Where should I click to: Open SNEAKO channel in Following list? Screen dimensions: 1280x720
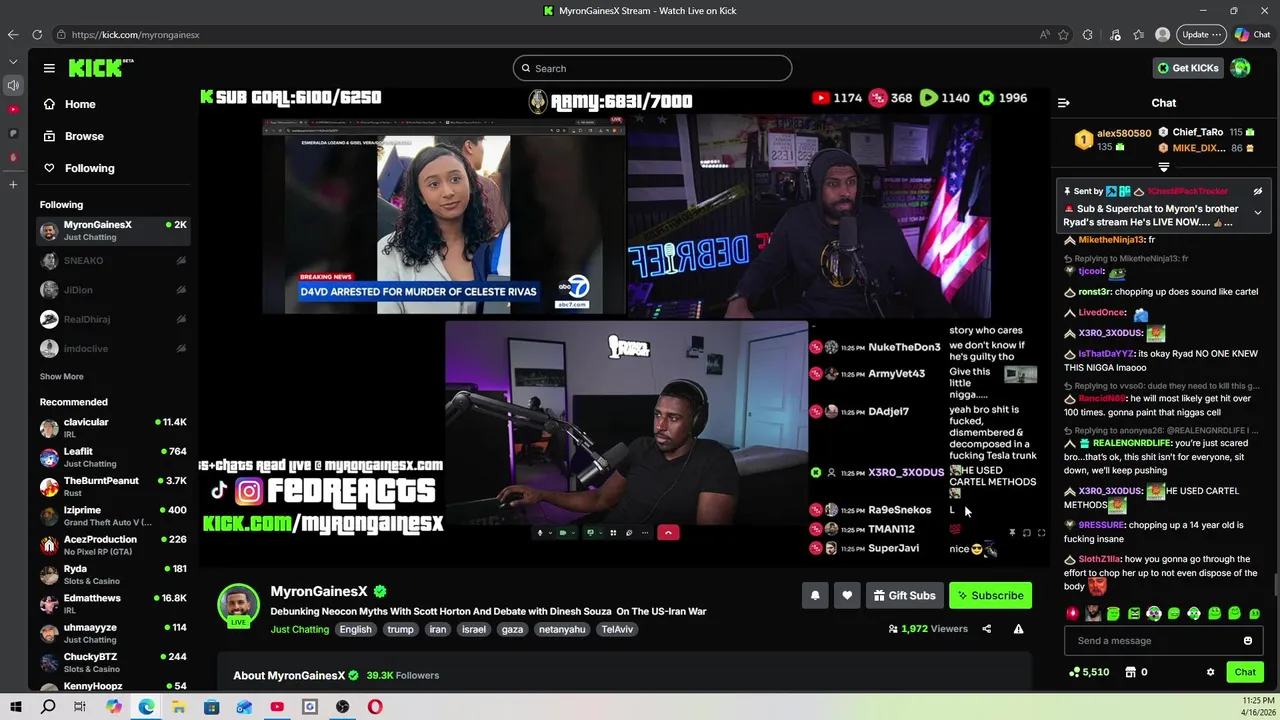pyautogui.click(x=113, y=261)
